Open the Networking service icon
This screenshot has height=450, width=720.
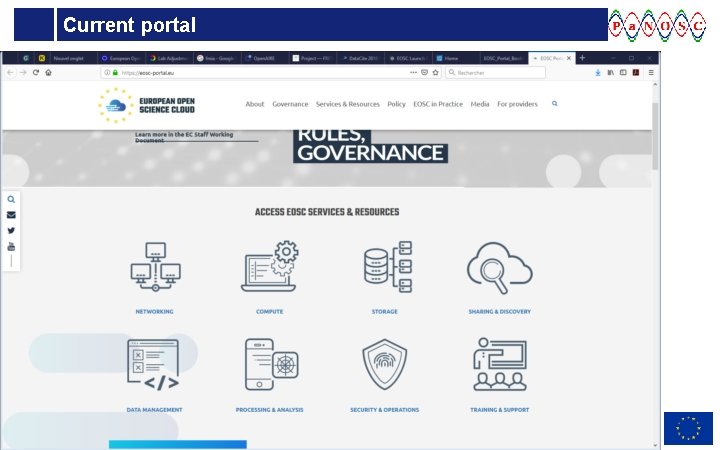(155, 267)
